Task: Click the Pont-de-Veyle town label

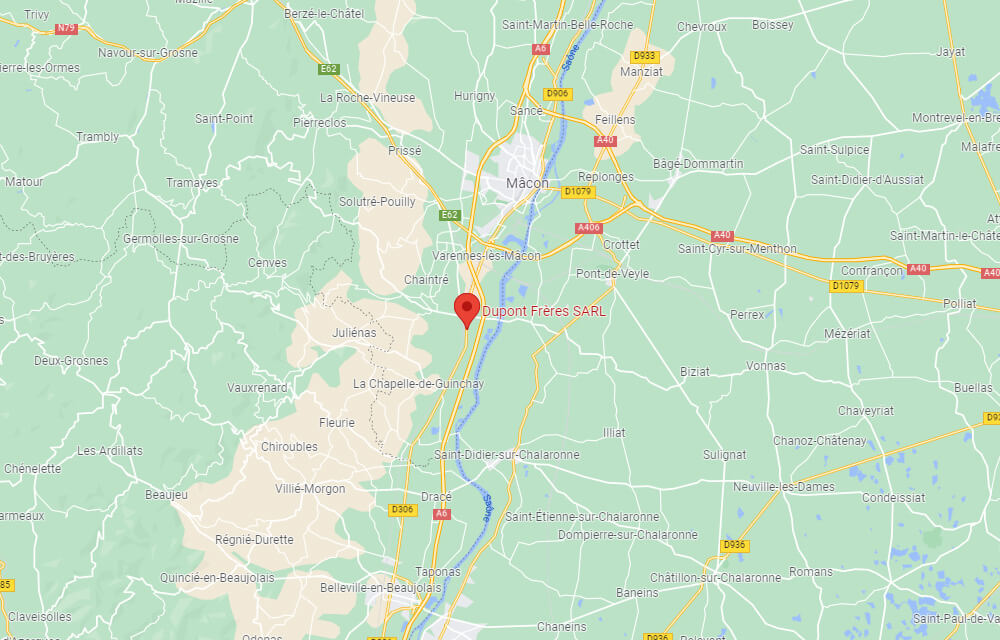Action: 612,273
